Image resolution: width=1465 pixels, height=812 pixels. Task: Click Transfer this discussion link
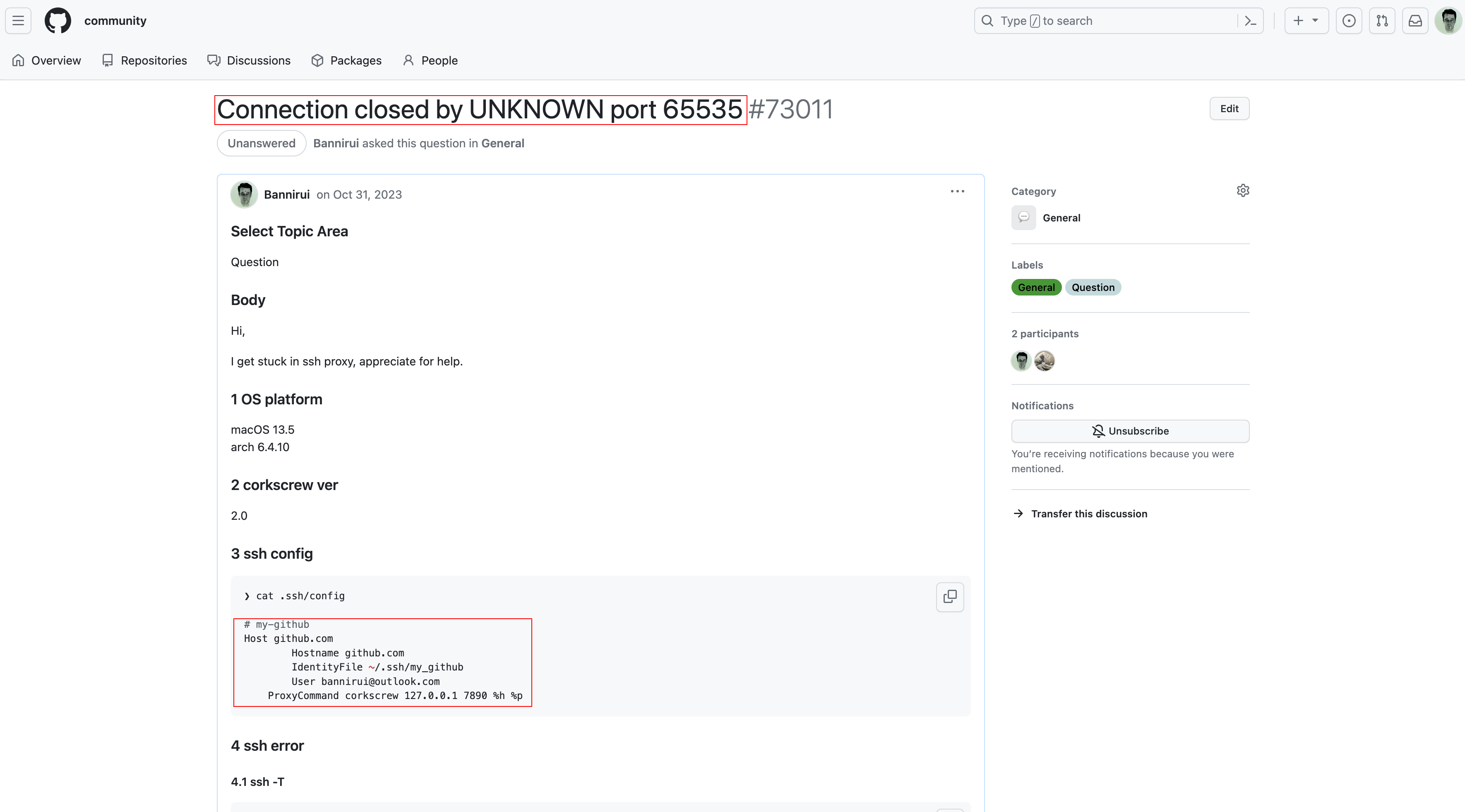[x=1088, y=514]
